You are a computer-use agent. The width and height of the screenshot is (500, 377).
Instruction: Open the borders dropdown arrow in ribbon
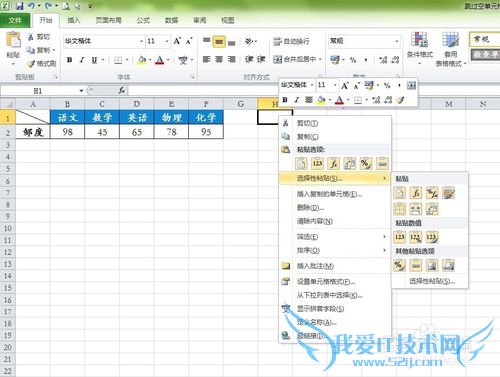click(127, 60)
